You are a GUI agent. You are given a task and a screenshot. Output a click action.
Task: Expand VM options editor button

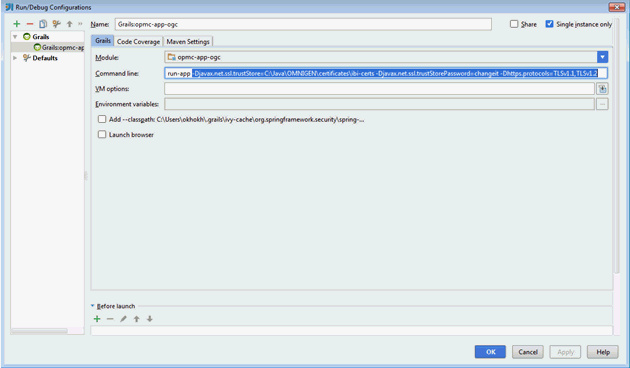click(x=602, y=89)
